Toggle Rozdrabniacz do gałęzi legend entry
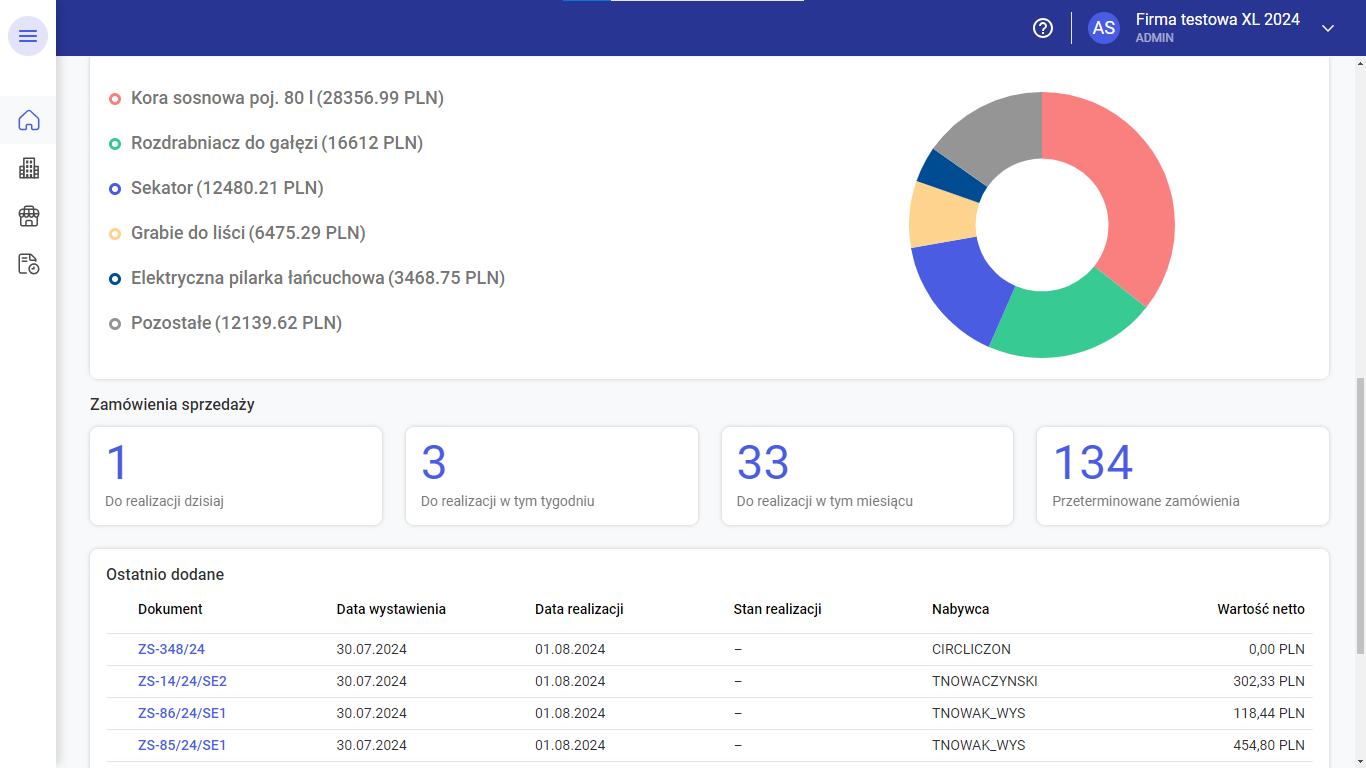Screen dimensions: 1366x768 click(x=266, y=143)
